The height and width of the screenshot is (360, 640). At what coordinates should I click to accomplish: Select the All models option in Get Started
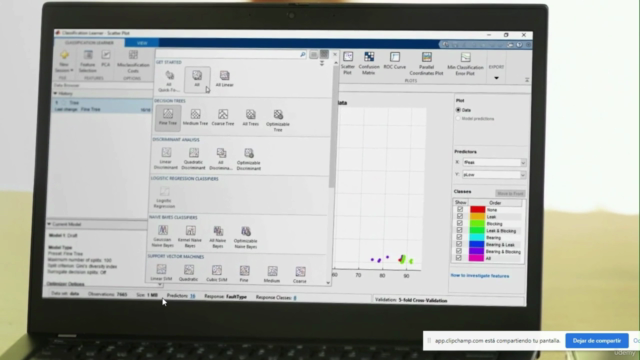click(x=197, y=79)
